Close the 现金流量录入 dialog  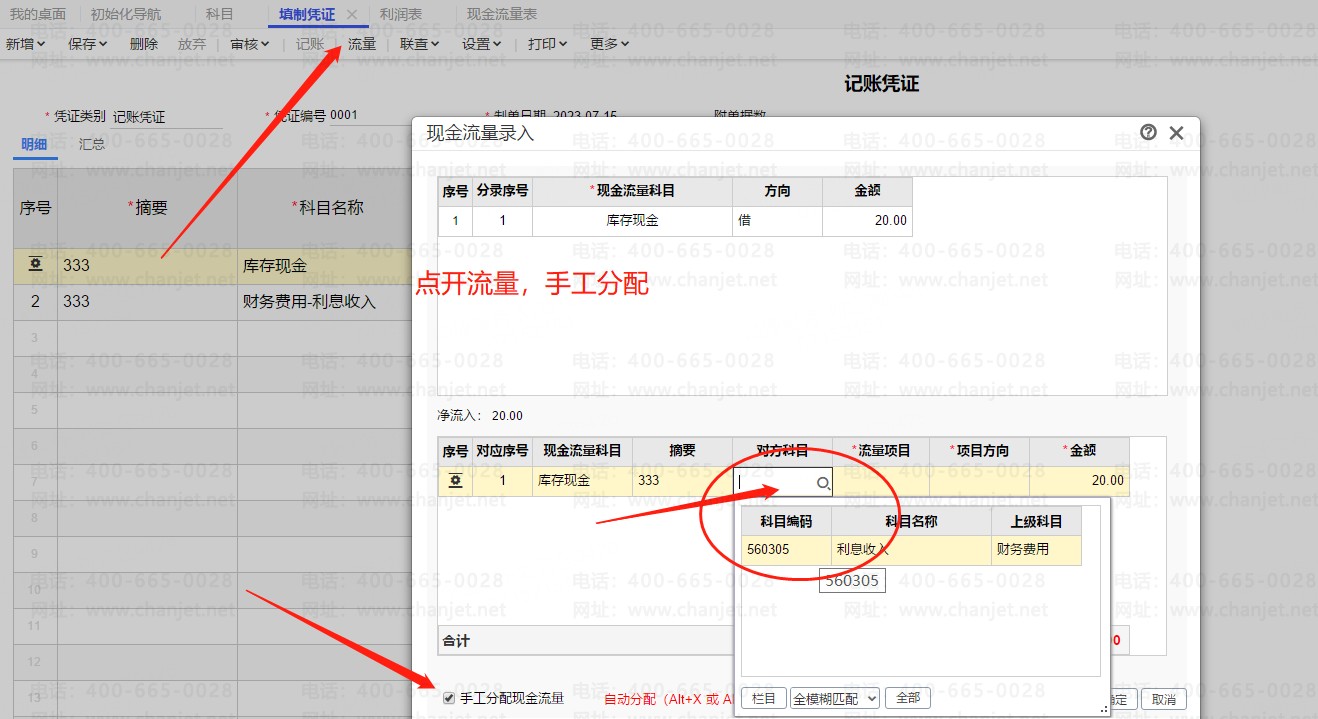click(1176, 132)
